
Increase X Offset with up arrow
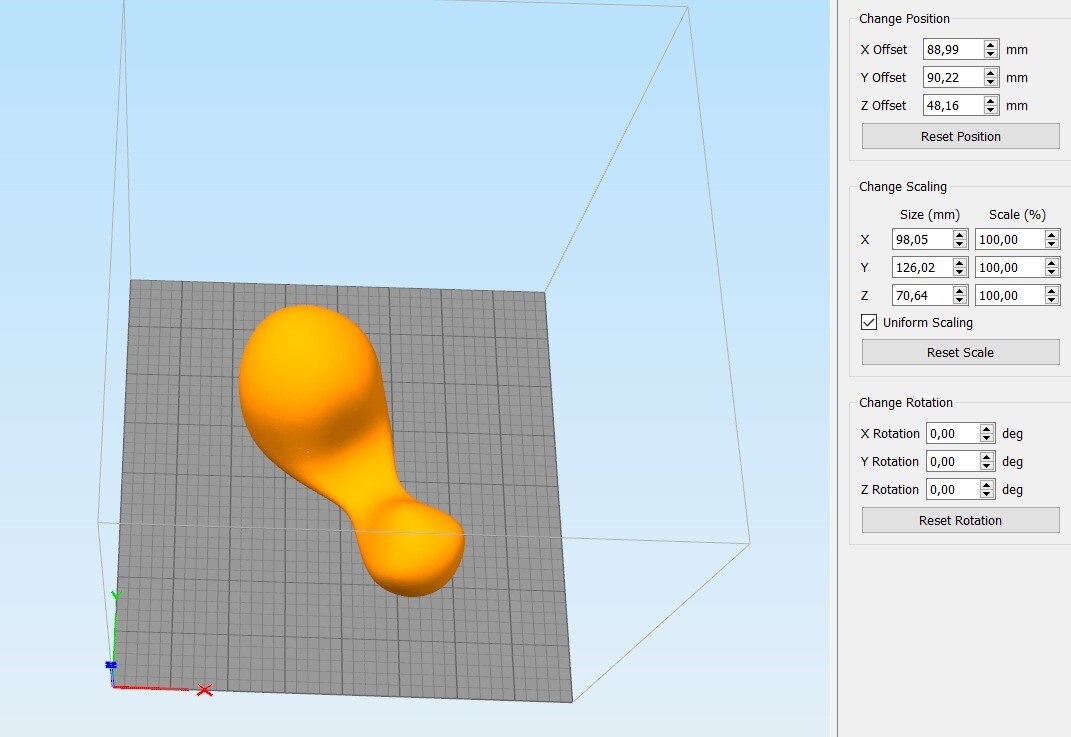click(990, 44)
